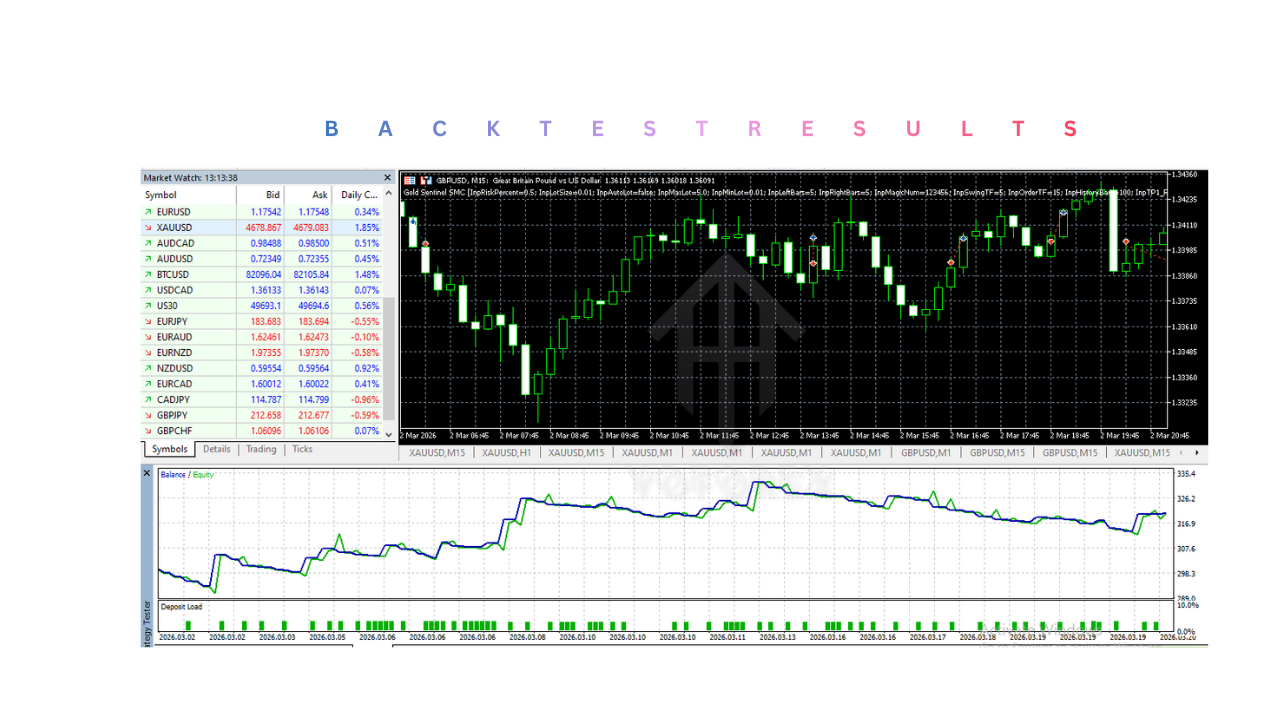Click the Balance / Equity graph legend
1280x720 pixels.
click(x=187, y=475)
